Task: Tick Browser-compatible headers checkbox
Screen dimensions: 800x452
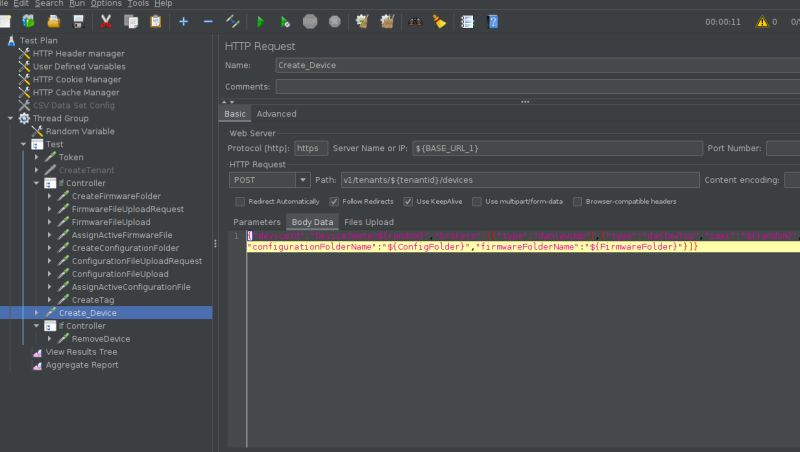Action: (x=577, y=202)
